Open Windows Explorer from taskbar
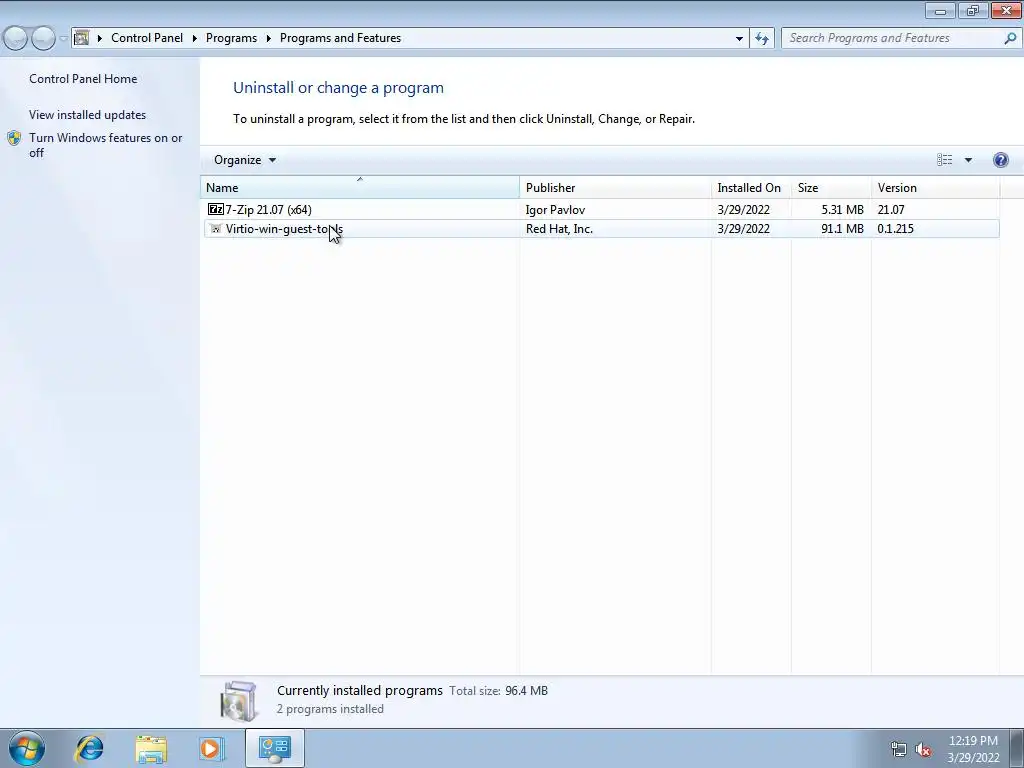 (x=151, y=749)
